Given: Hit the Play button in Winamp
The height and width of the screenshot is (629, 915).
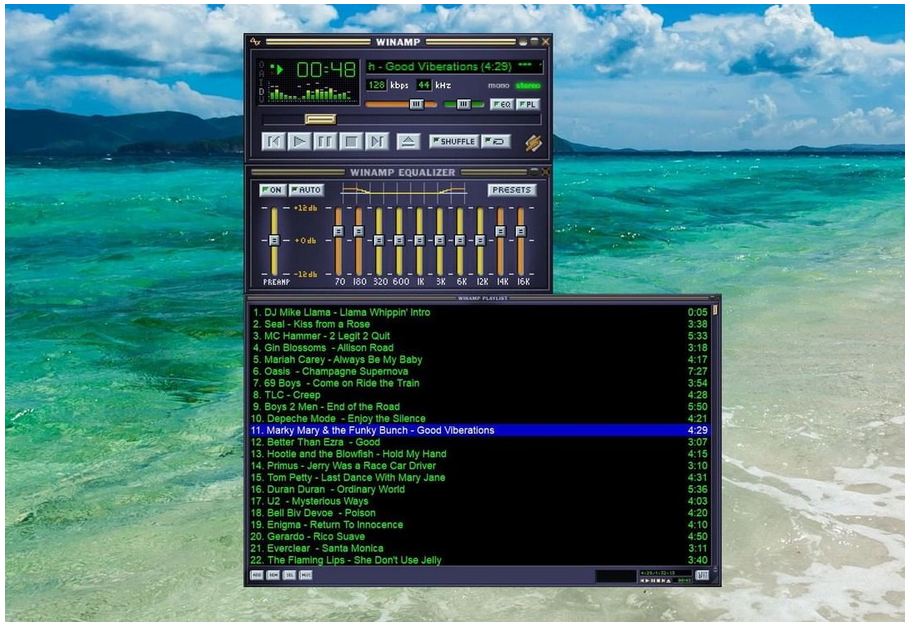Looking at the screenshot, I should coord(299,141).
